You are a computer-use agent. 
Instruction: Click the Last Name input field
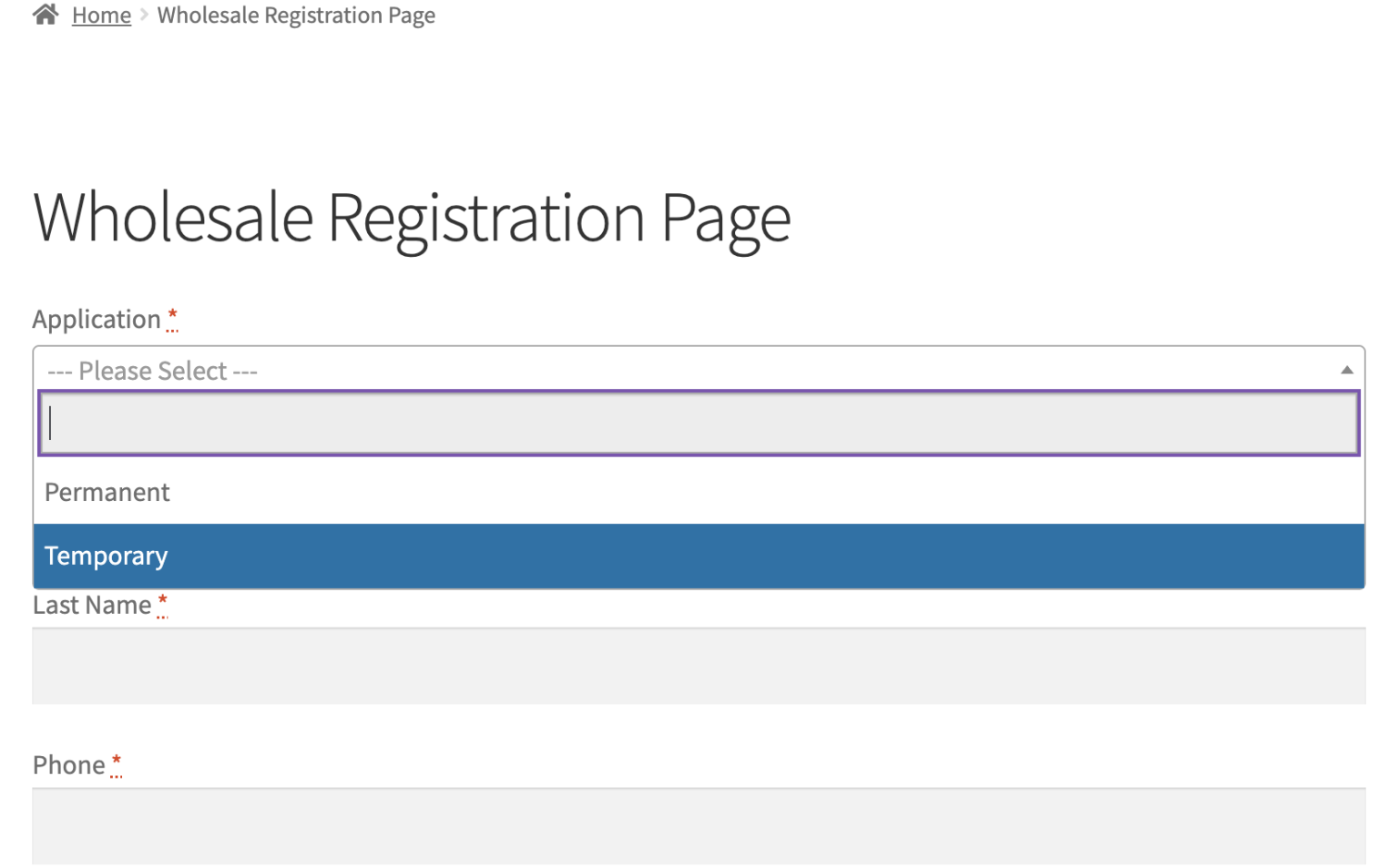click(x=699, y=666)
